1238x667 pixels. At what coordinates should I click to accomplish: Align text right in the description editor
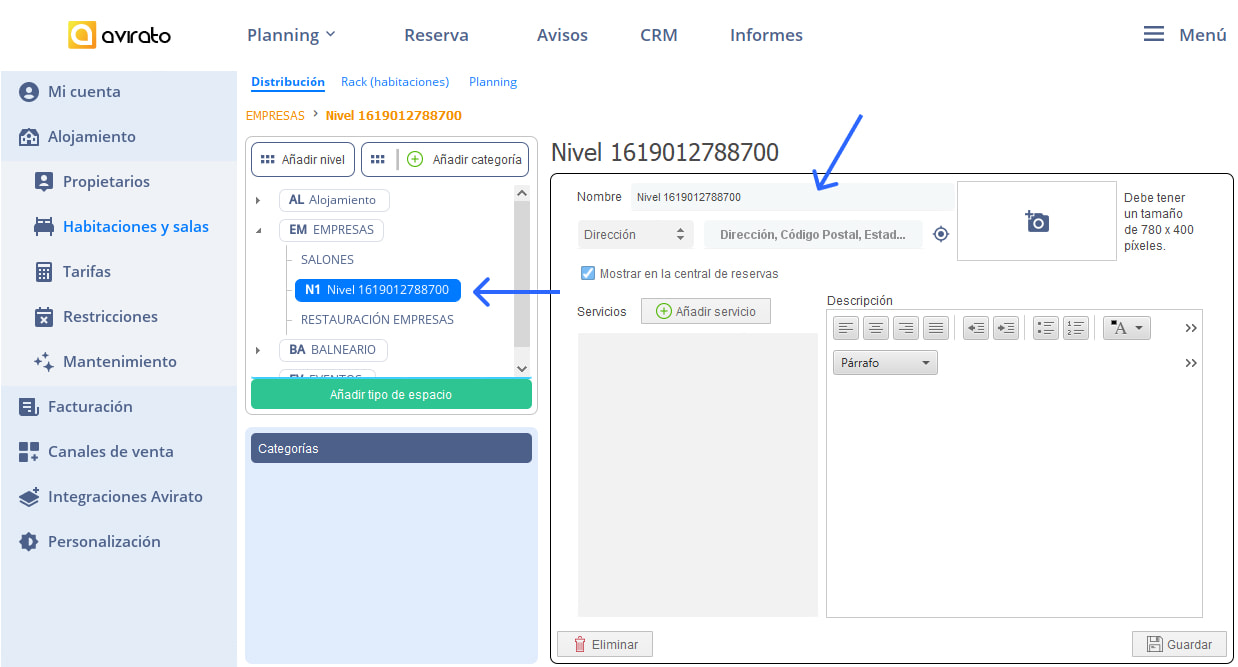(906, 328)
